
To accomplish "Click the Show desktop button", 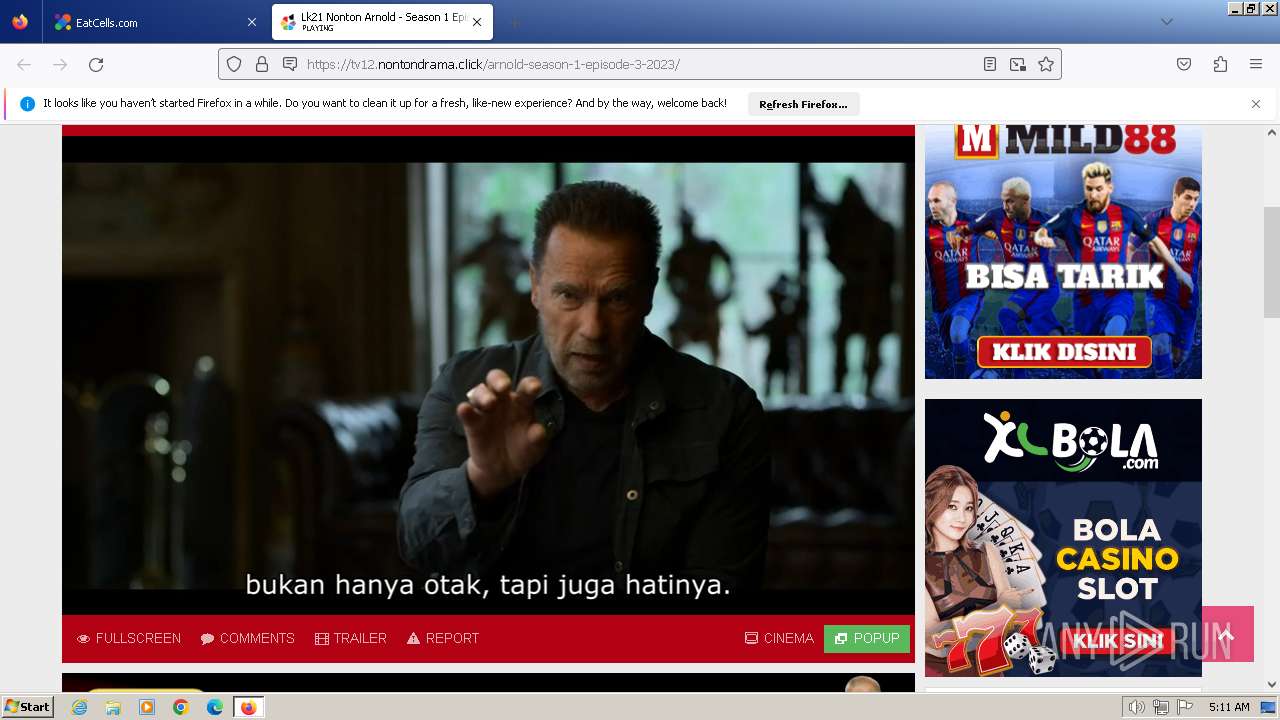I will (x=1269, y=707).
